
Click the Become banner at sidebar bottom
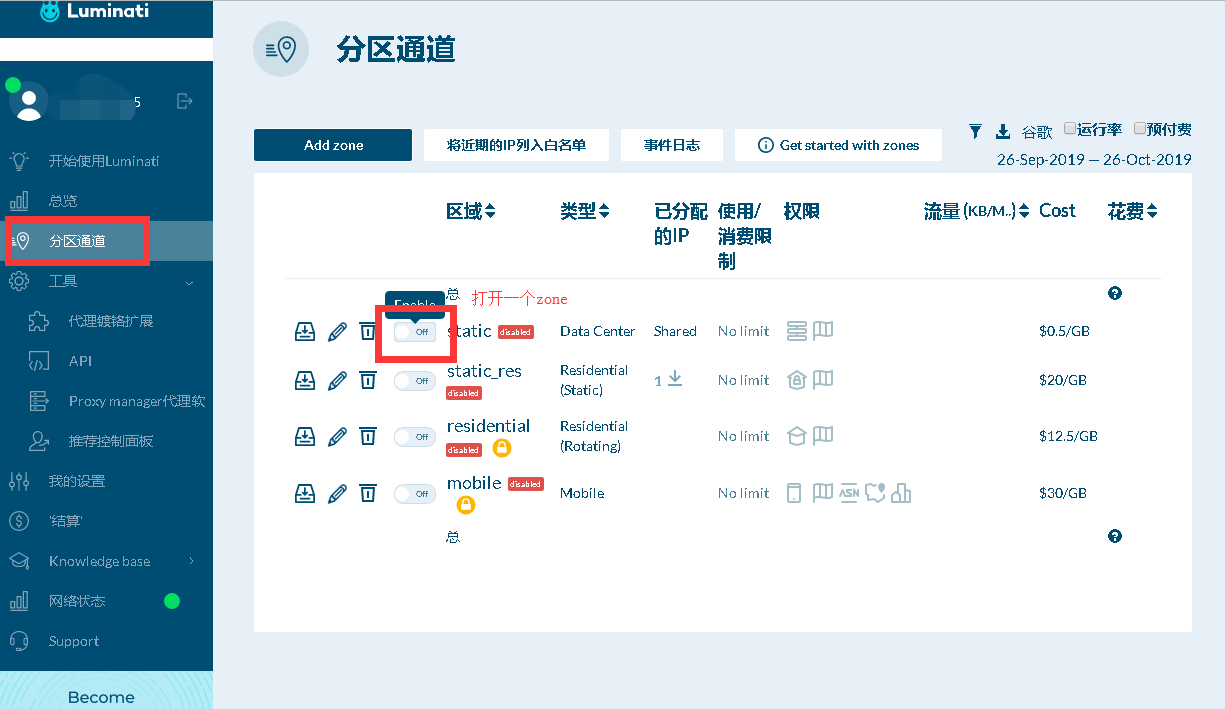click(106, 690)
